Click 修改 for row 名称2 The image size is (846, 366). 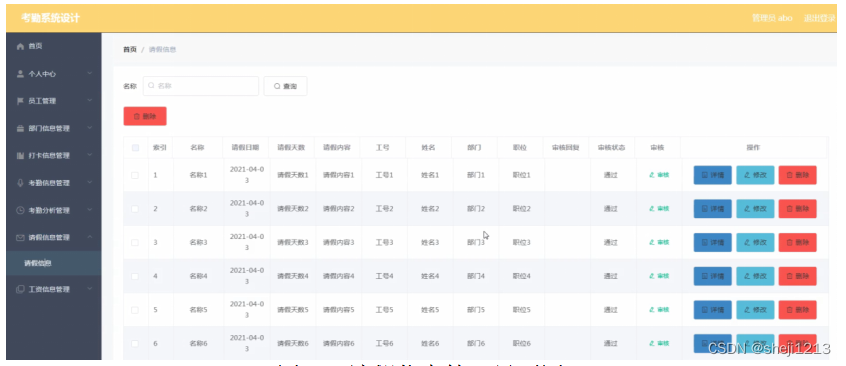tap(755, 208)
